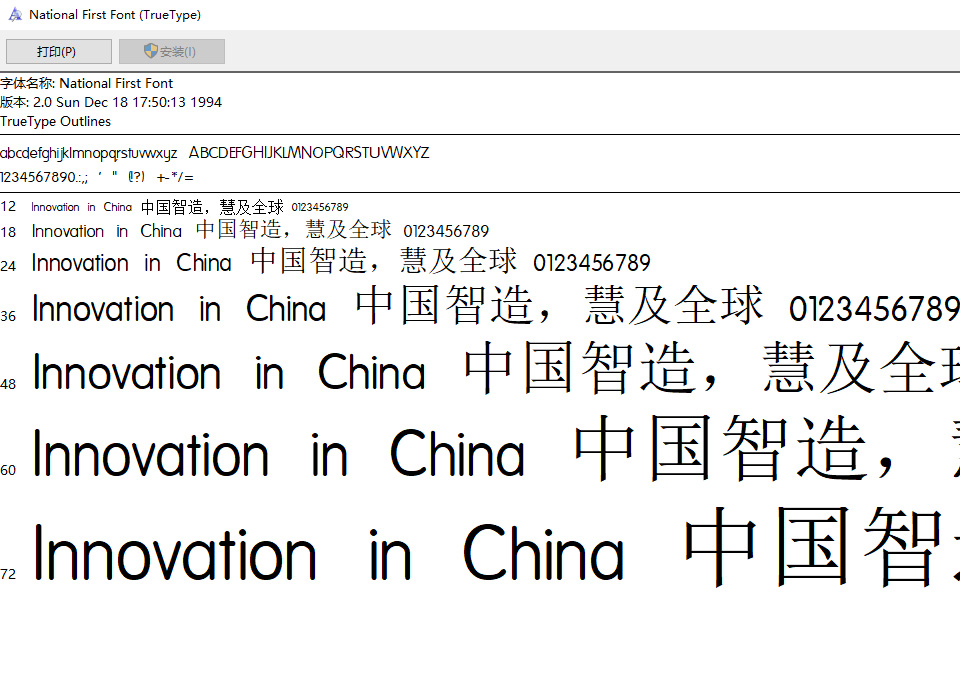Screen dimensions: 960x700
Task: Click the "TrueType Outlines" text
Action: (x=56, y=121)
